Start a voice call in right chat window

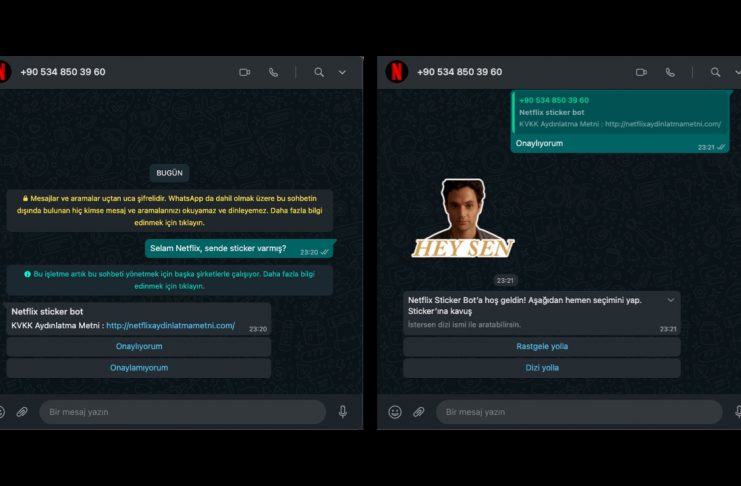coord(670,72)
